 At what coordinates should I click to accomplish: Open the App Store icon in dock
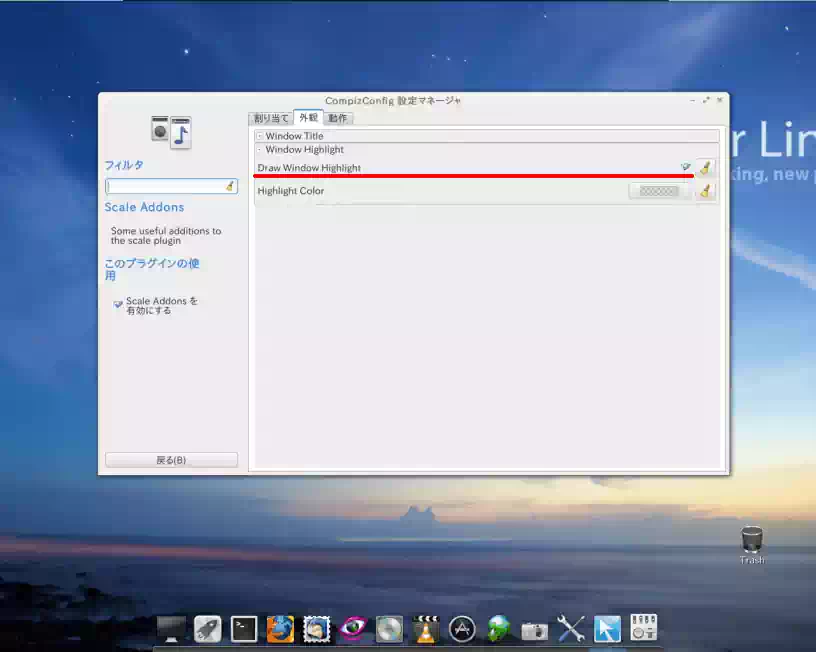(462, 629)
